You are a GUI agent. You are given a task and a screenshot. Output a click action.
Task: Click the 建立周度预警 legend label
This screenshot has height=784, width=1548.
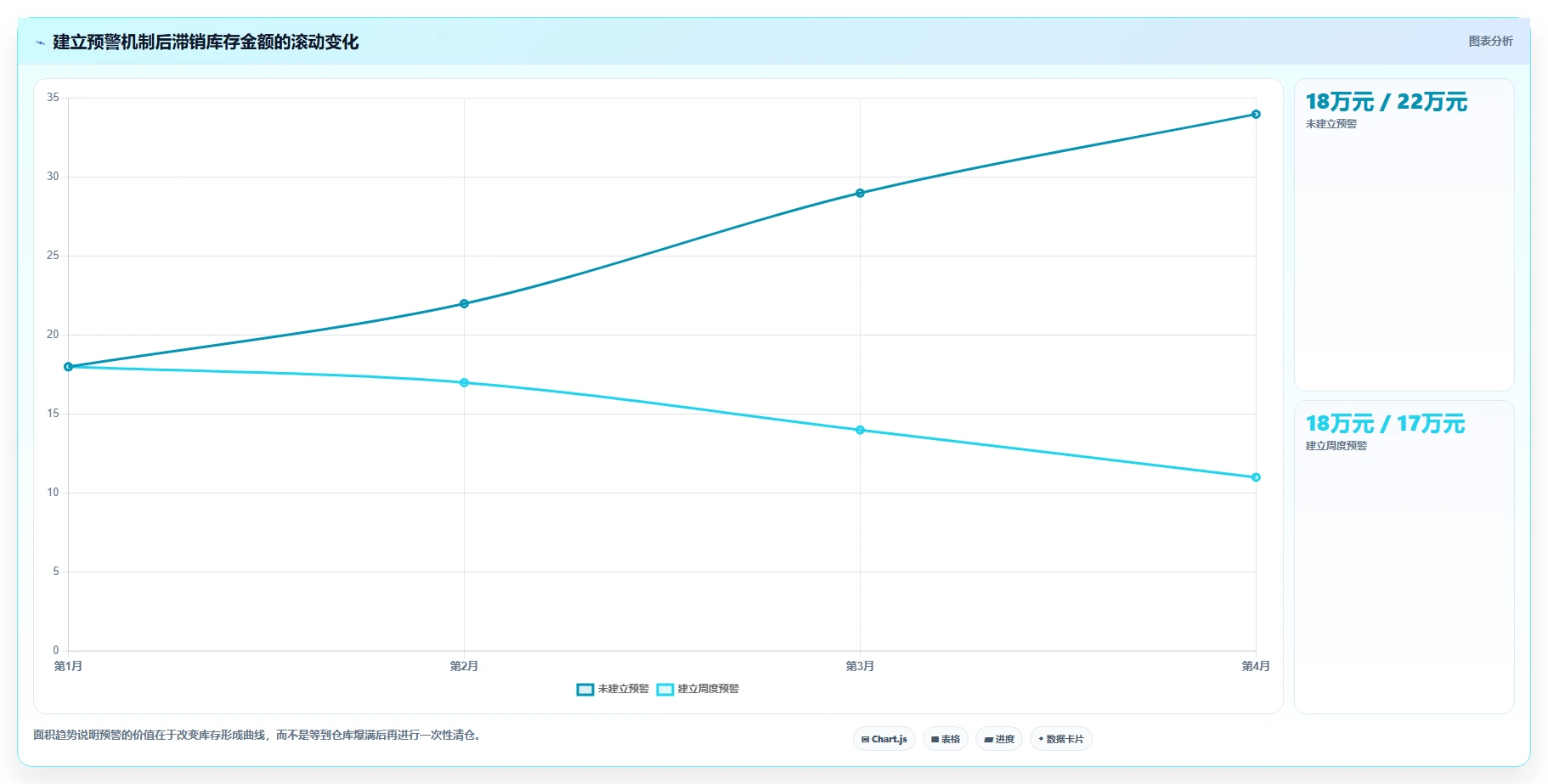[x=708, y=689]
